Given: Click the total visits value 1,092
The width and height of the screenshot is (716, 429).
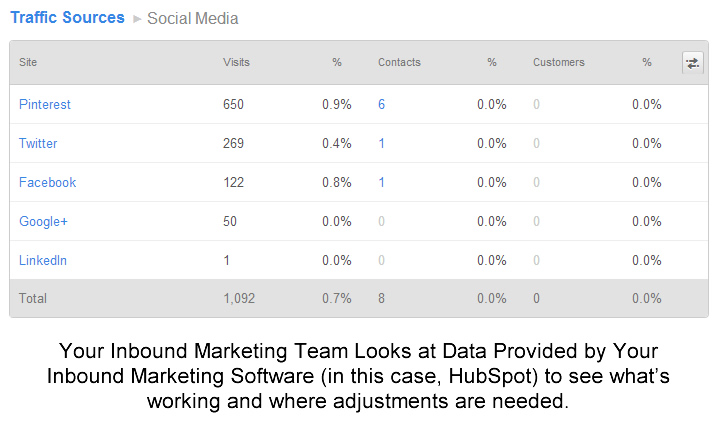Looking at the screenshot, I should (239, 298).
